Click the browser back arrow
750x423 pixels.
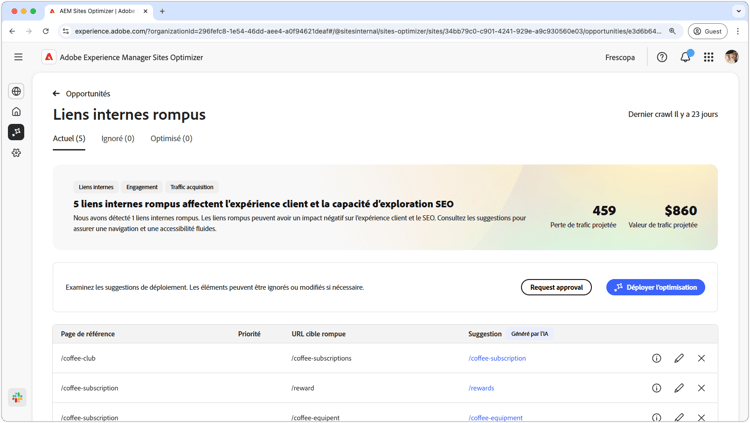point(12,31)
